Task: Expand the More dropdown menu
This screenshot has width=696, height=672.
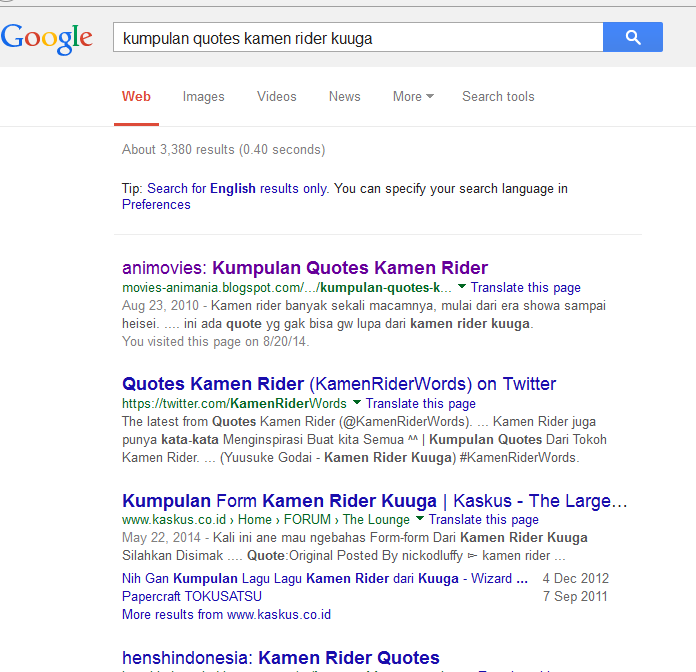Action: [x=413, y=97]
